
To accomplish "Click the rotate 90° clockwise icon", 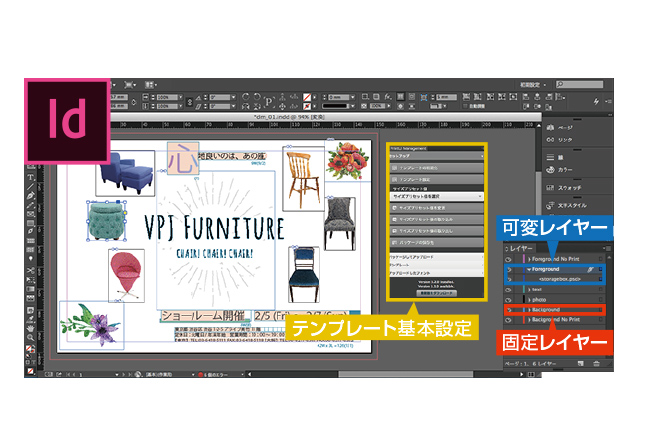I will [246, 96].
